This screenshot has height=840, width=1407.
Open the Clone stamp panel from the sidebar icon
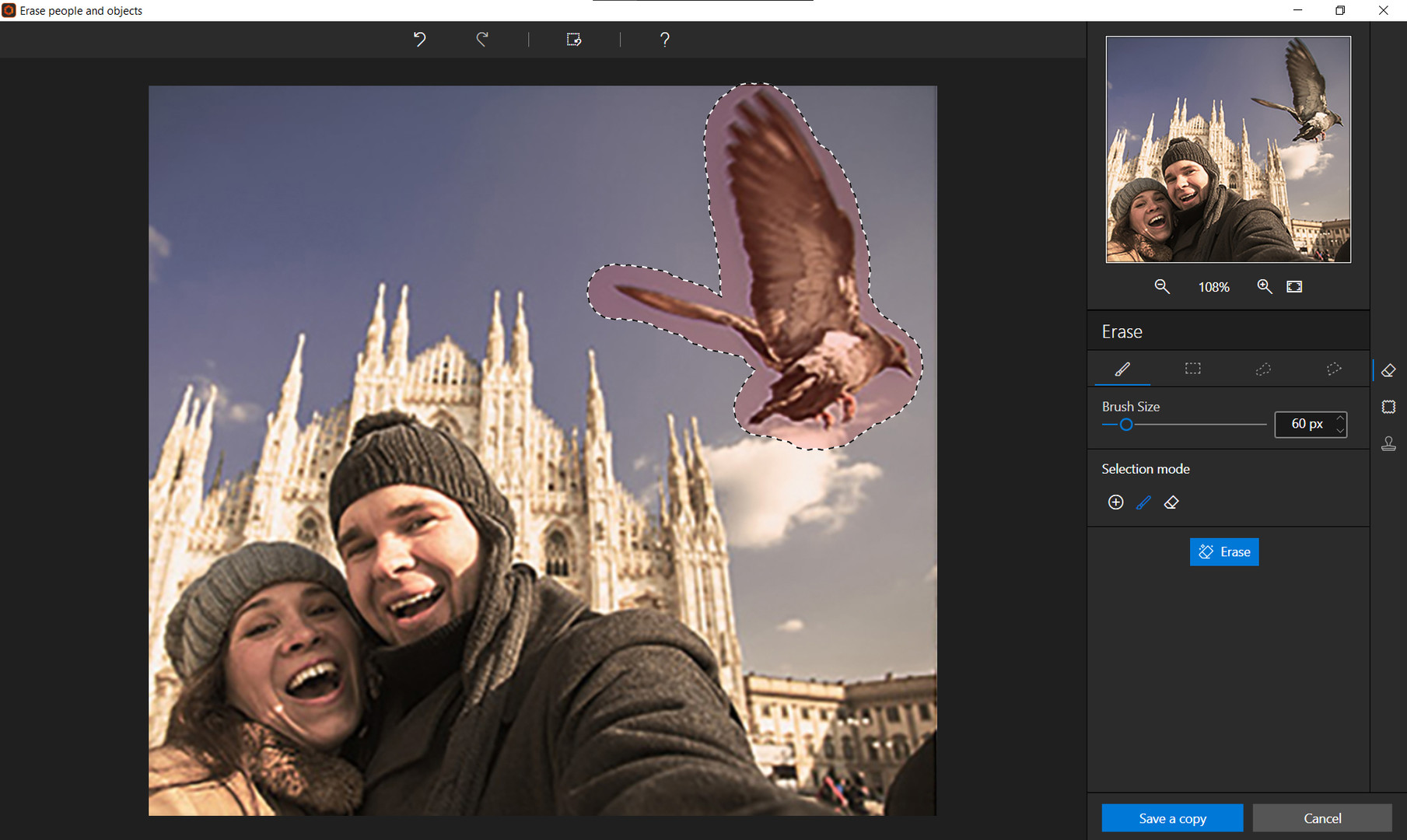point(1388,443)
